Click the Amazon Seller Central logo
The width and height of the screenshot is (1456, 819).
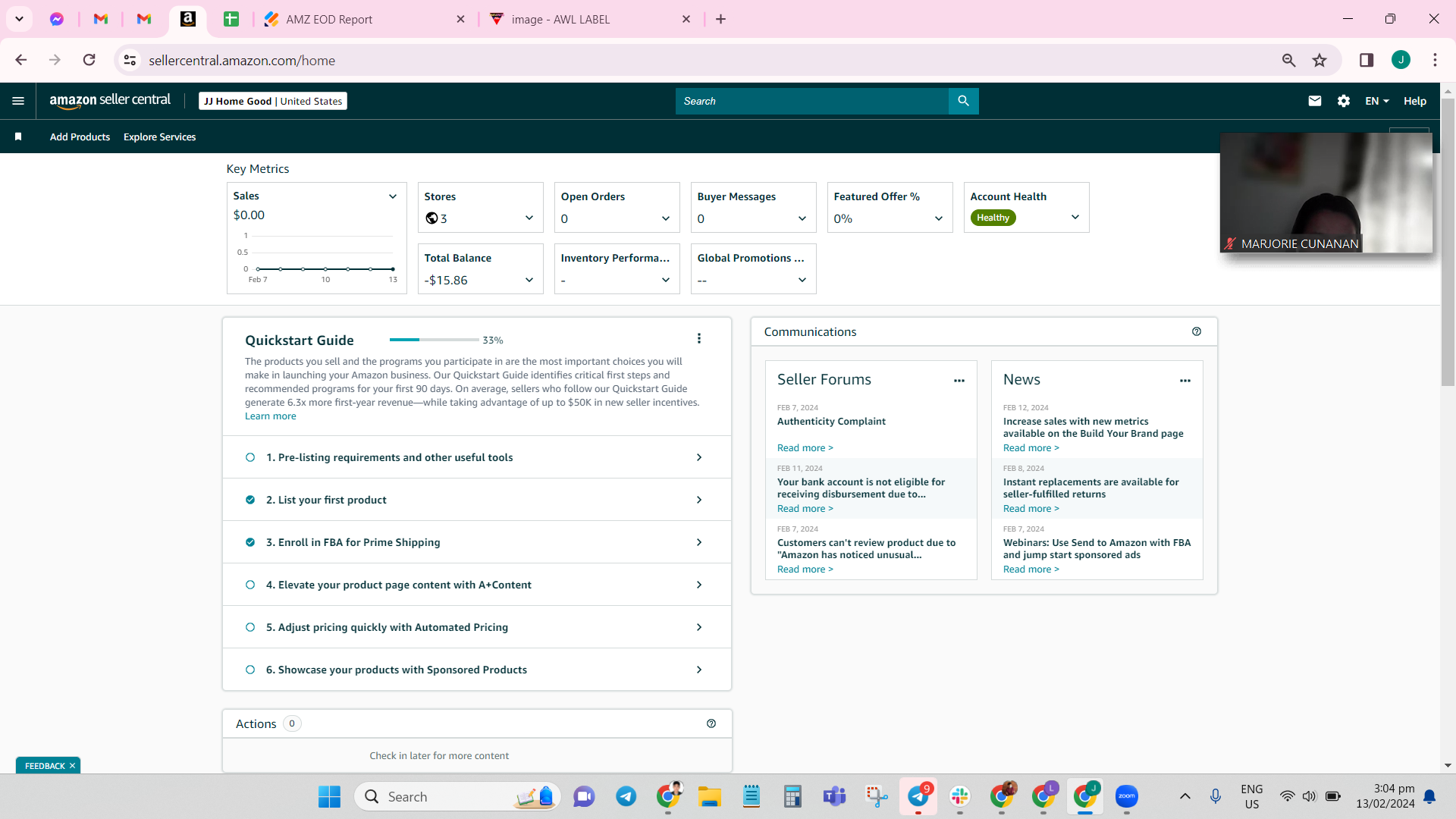point(110,101)
